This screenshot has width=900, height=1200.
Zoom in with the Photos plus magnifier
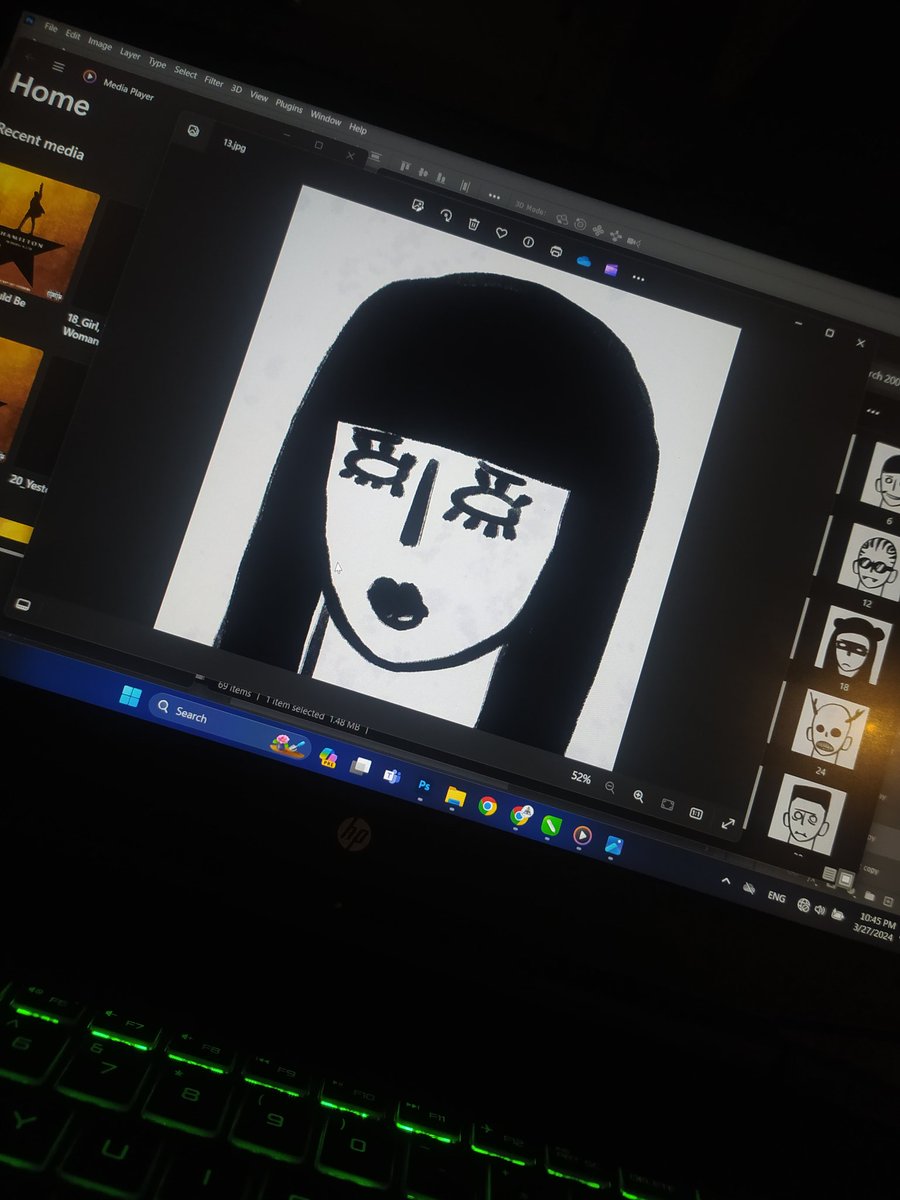[638, 796]
